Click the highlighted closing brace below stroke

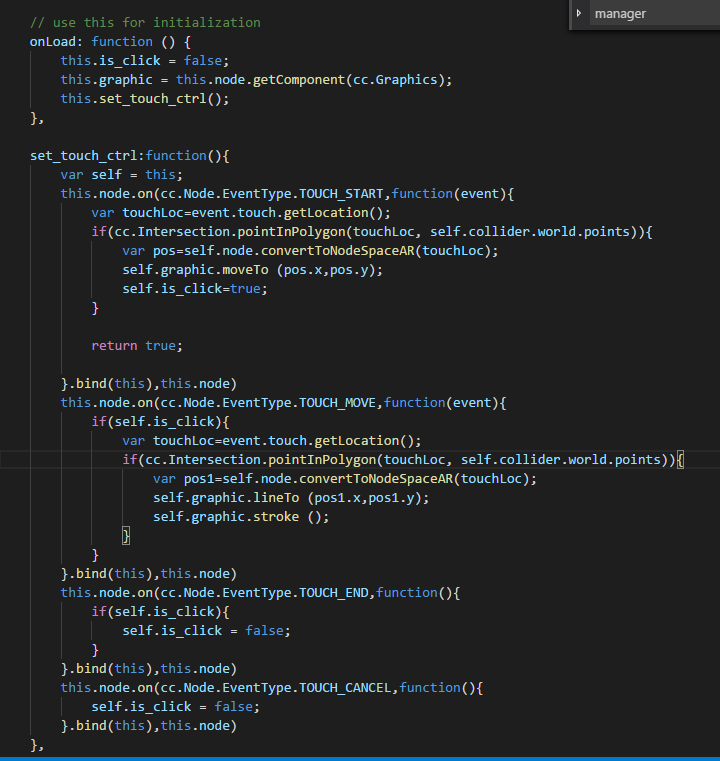point(126,536)
